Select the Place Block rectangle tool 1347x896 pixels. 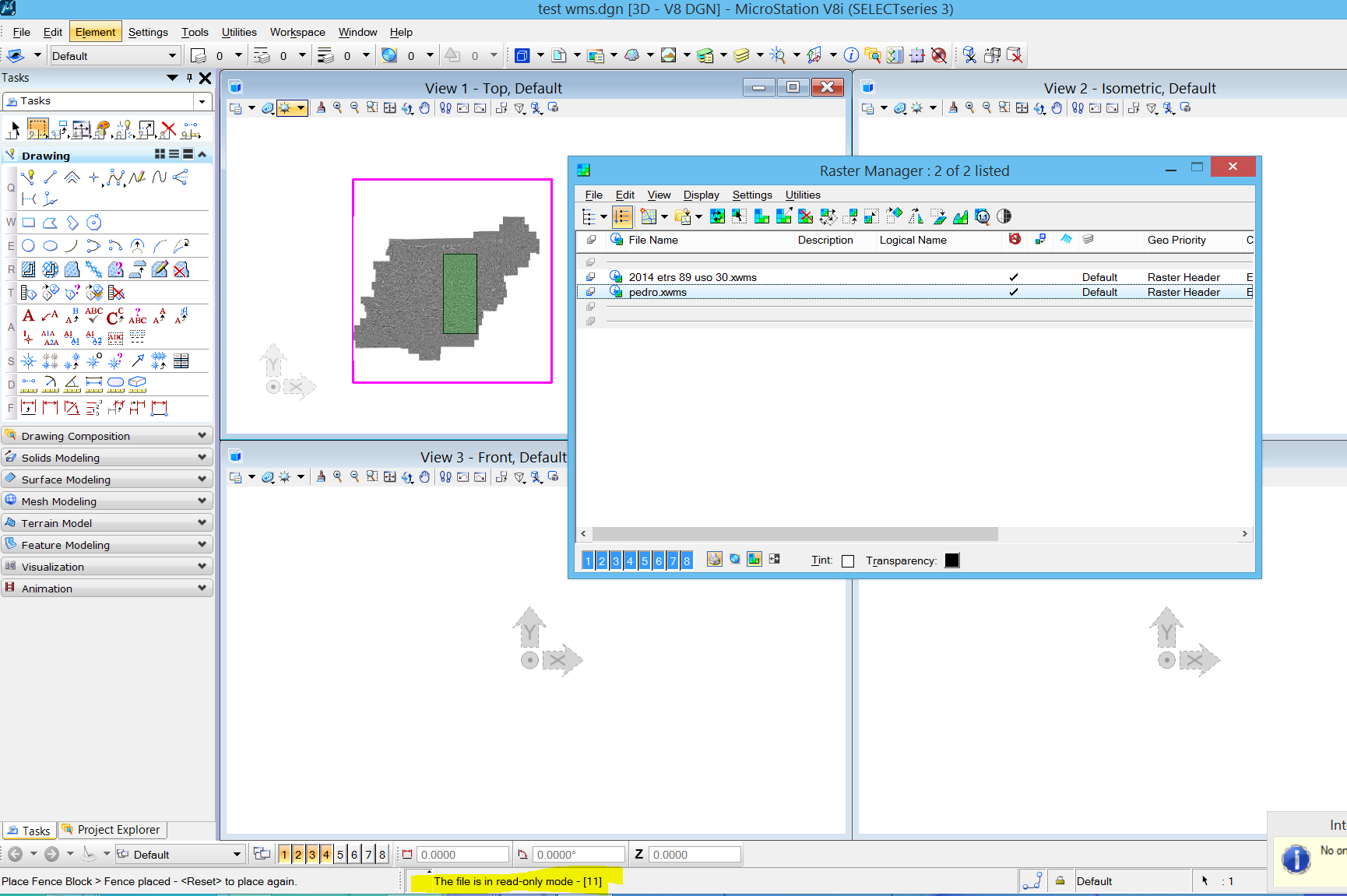click(x=29, y=223)
